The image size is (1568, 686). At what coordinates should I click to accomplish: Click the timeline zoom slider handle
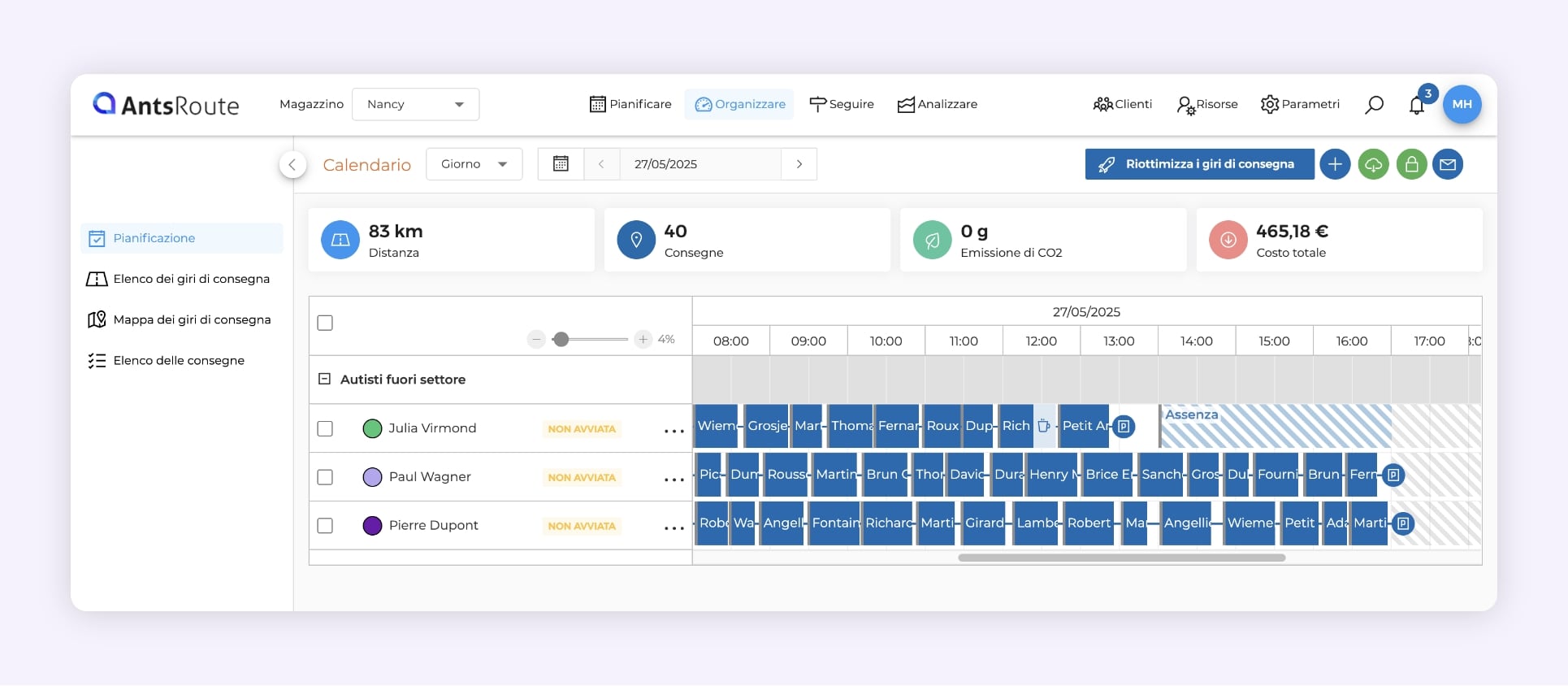click(561, 339)
